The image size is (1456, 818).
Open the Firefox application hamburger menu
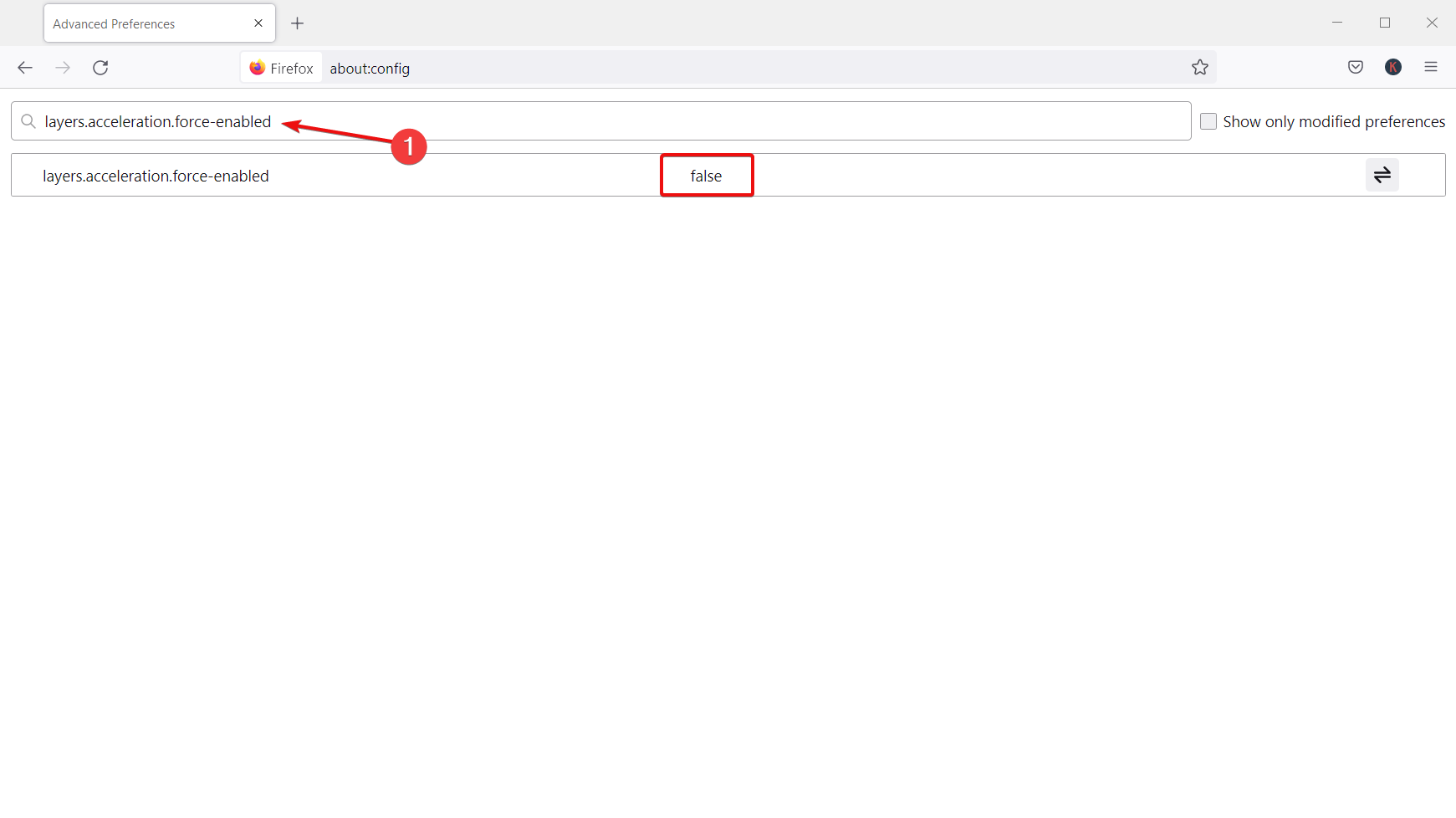click(1431, 68)
